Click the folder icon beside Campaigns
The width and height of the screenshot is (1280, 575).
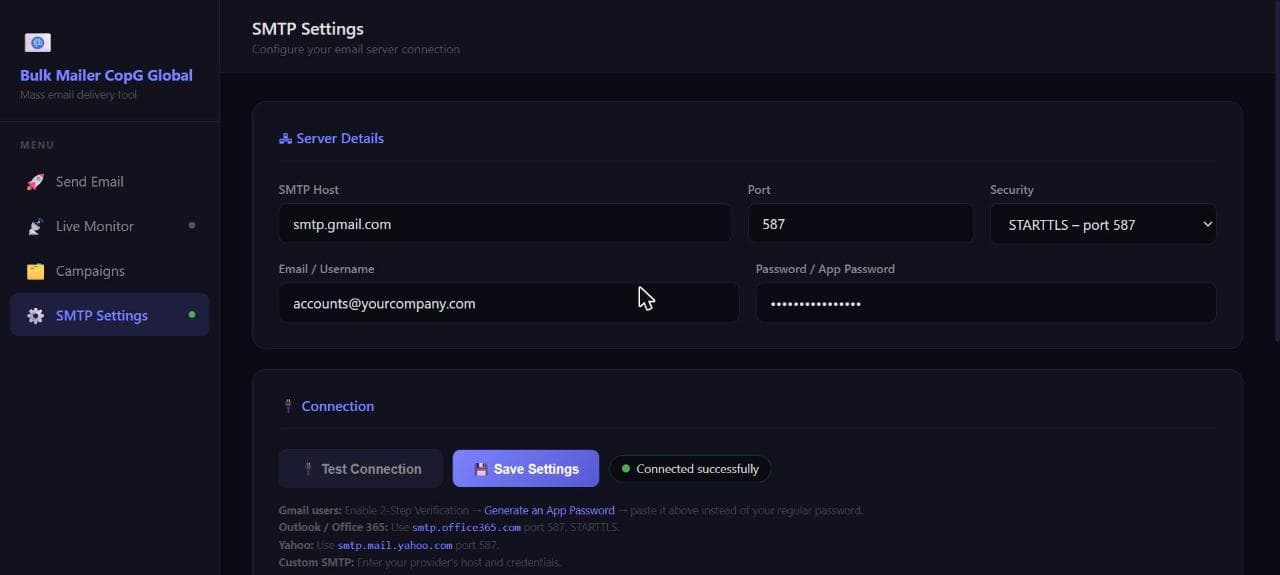coord(35,271)
